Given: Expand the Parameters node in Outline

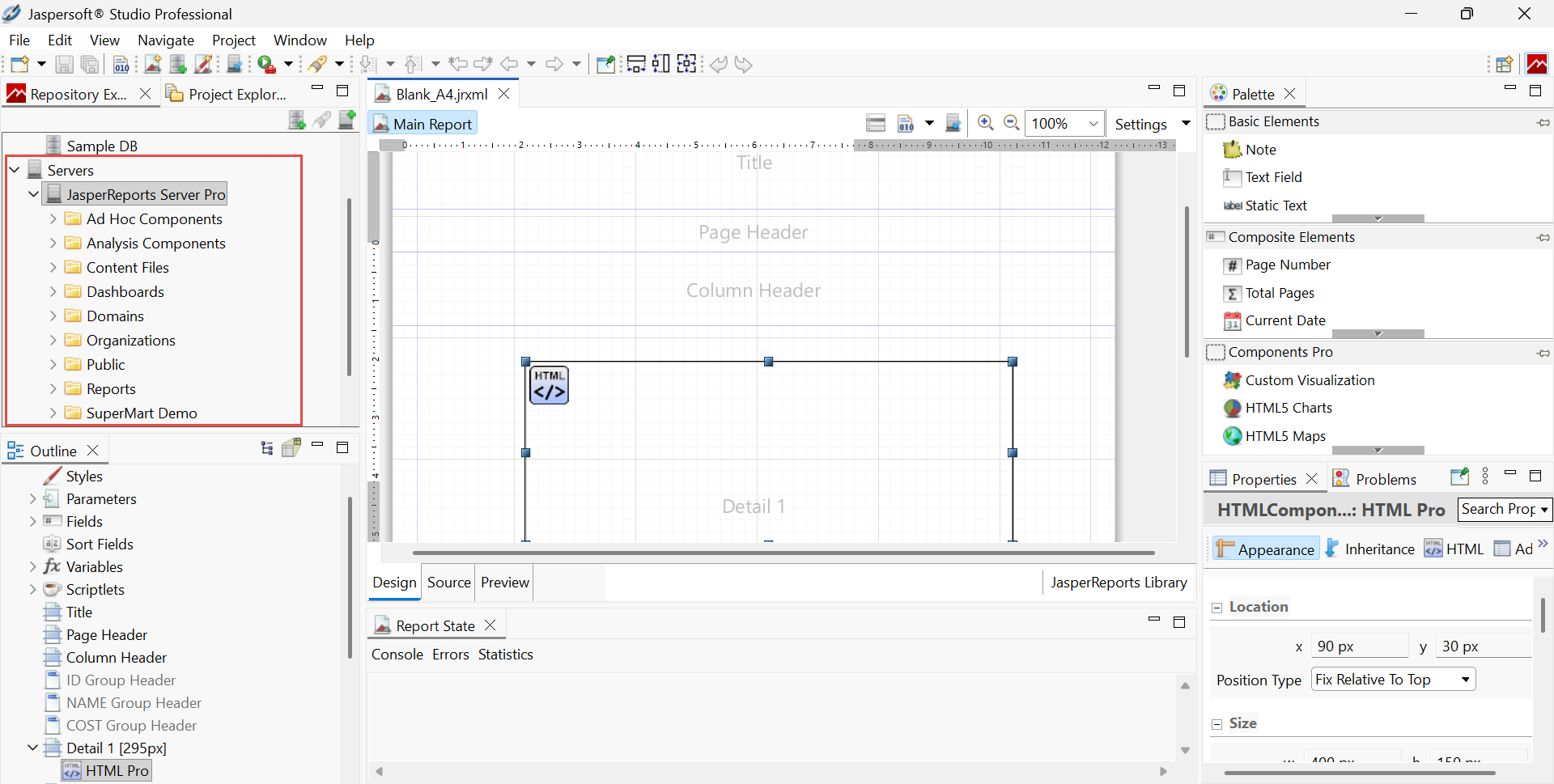Looking at the screenshot, I should [x=33, y=499].
